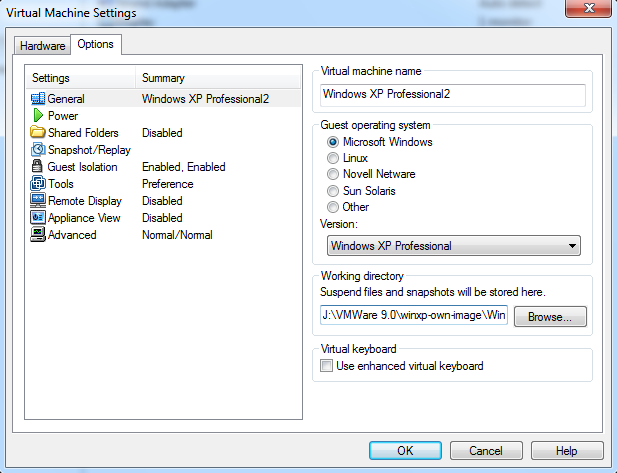
Task: Select the Other guest OS option
Action: click(x=333, y=207)
